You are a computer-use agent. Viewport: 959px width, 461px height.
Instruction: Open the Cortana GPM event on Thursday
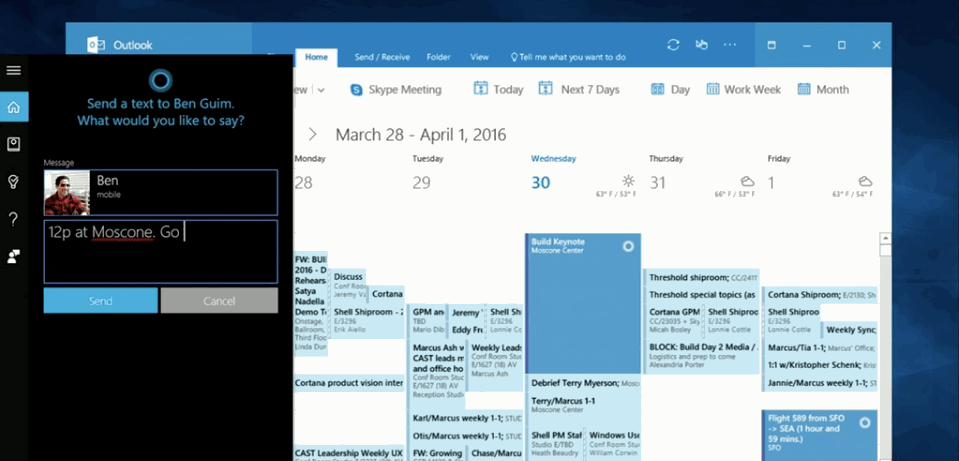(673, 320)
